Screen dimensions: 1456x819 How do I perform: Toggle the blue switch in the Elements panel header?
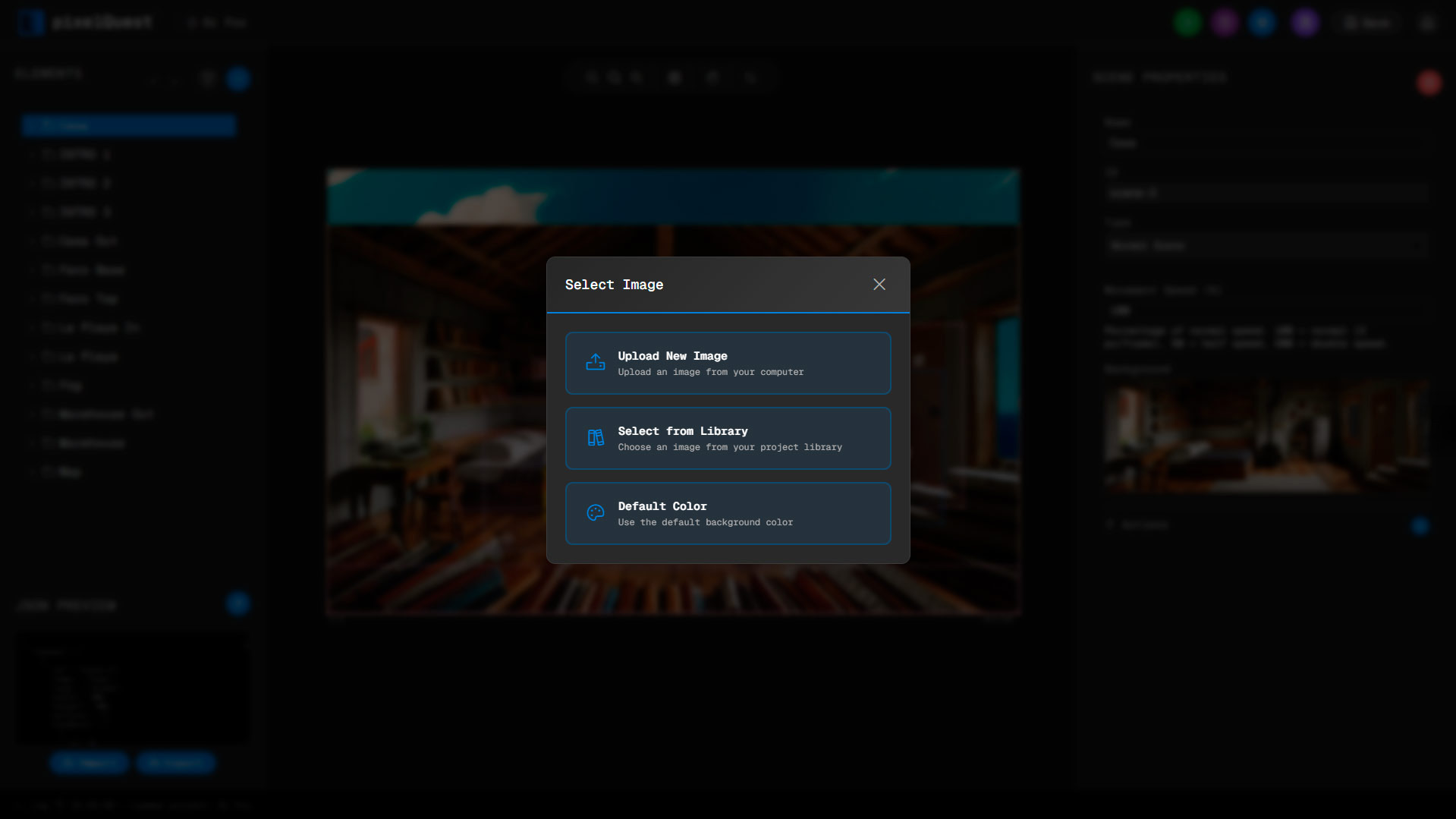pos(238,78)
